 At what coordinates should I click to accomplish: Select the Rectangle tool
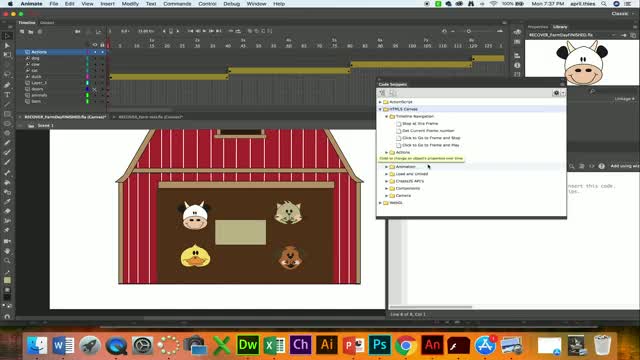pyautogui.click(x=7, y=114)
